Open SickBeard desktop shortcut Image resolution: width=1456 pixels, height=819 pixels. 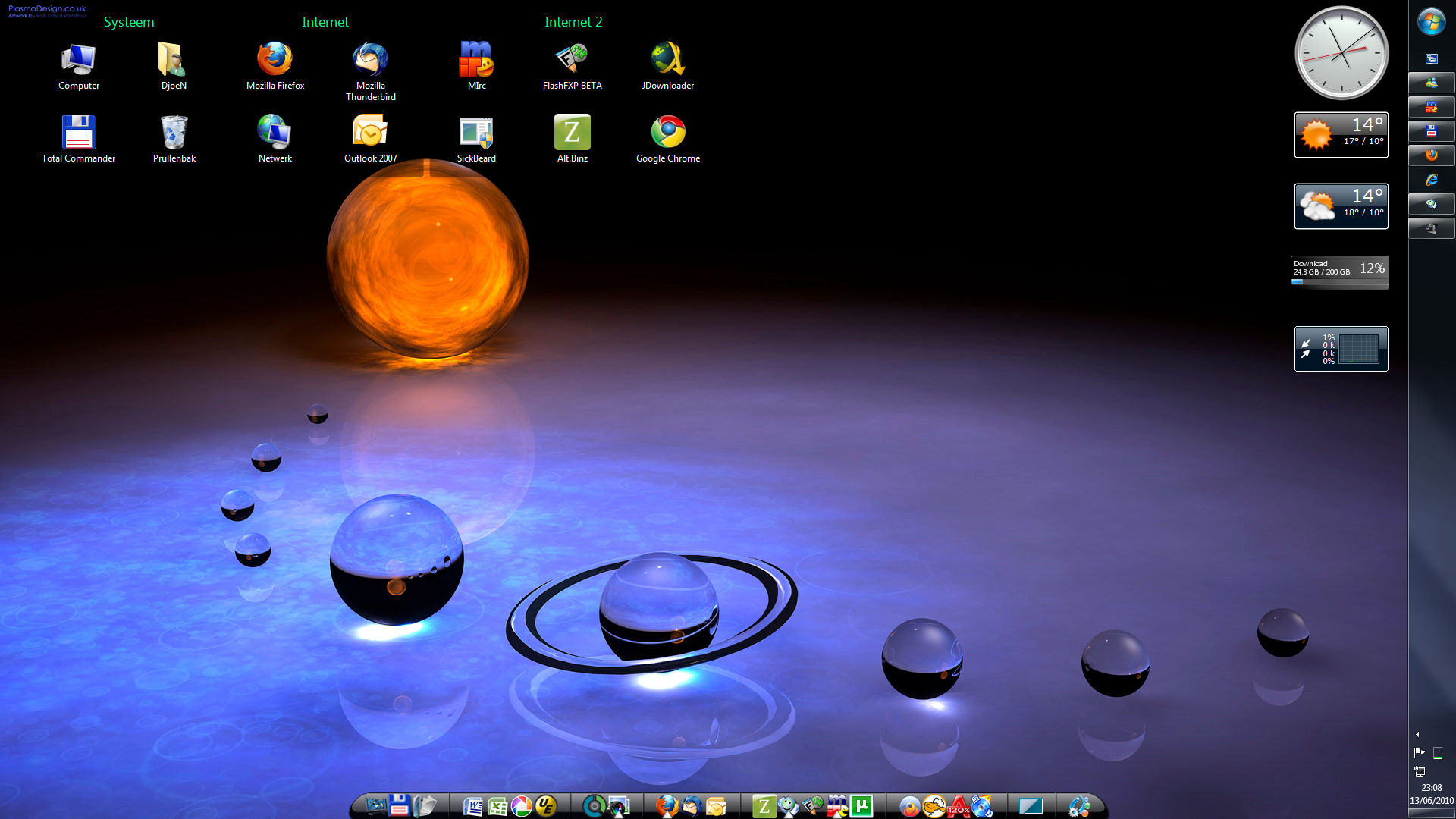coord(476,133)
